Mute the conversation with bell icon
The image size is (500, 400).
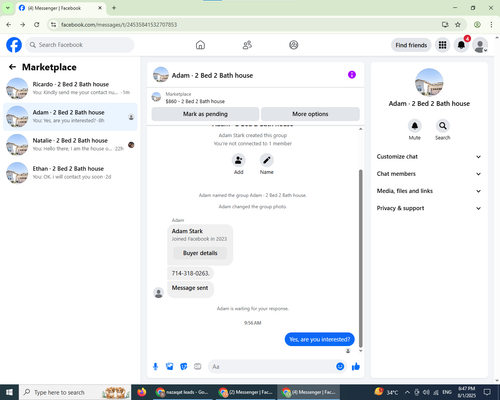pyautogui.click(x=415, y=126)
